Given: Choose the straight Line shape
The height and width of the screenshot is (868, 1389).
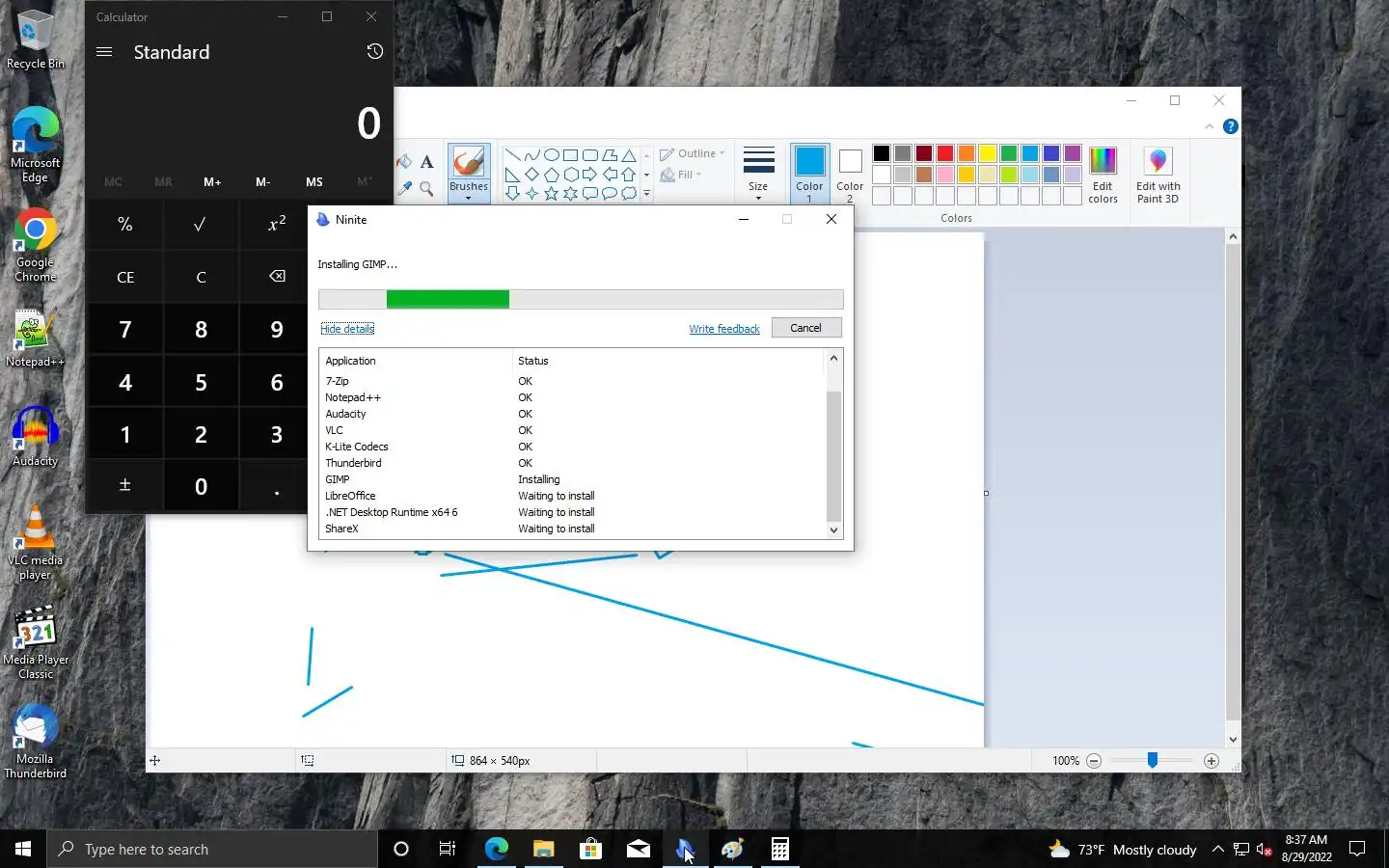Looking at the screenshot, I should click(x=512, y=155).
